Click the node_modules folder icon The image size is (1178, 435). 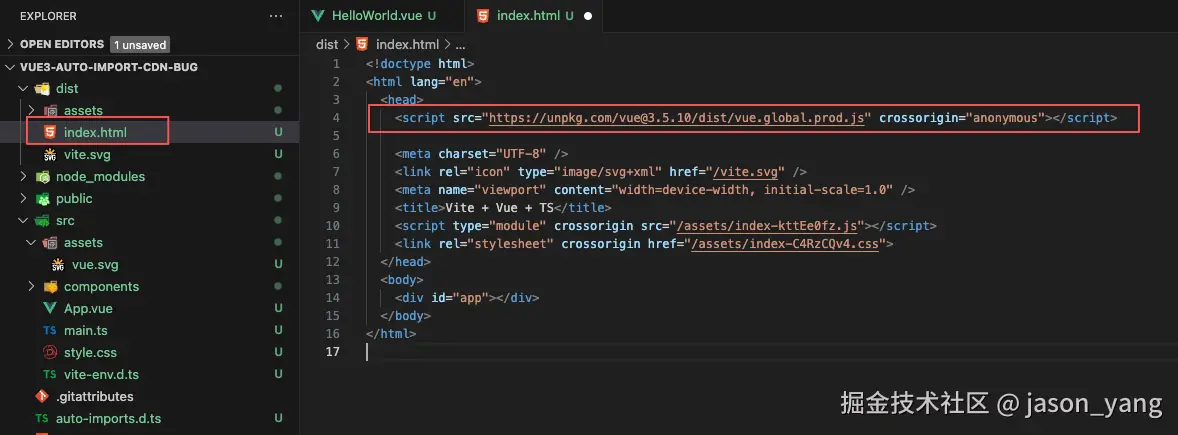[x=42, y=177]
